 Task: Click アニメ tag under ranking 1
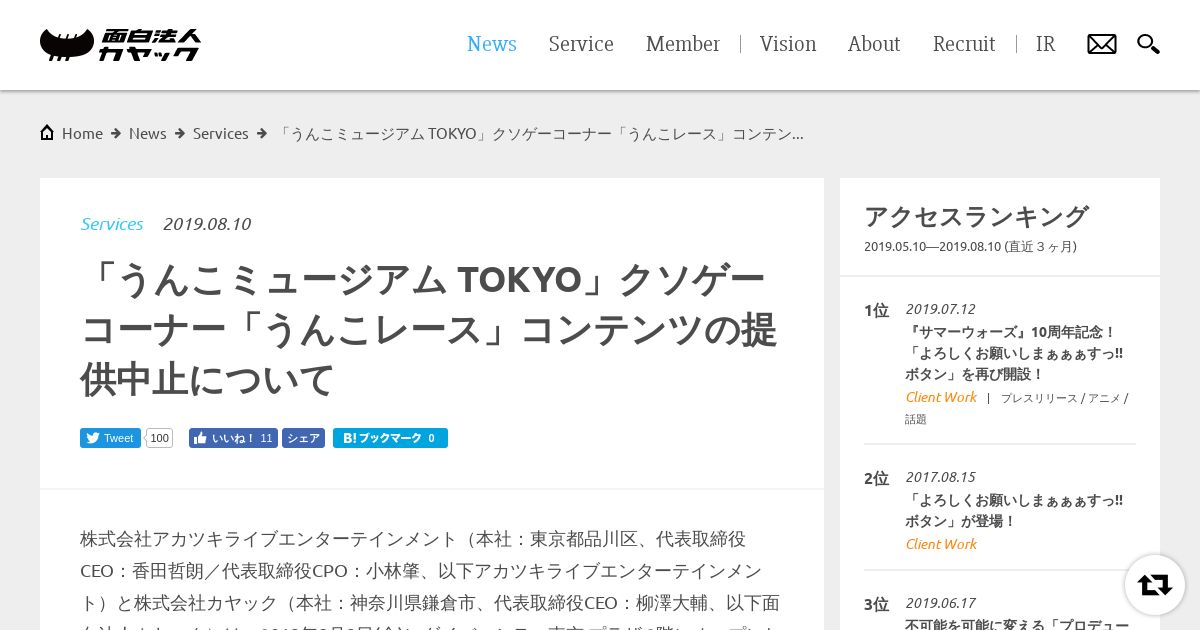1104,398
